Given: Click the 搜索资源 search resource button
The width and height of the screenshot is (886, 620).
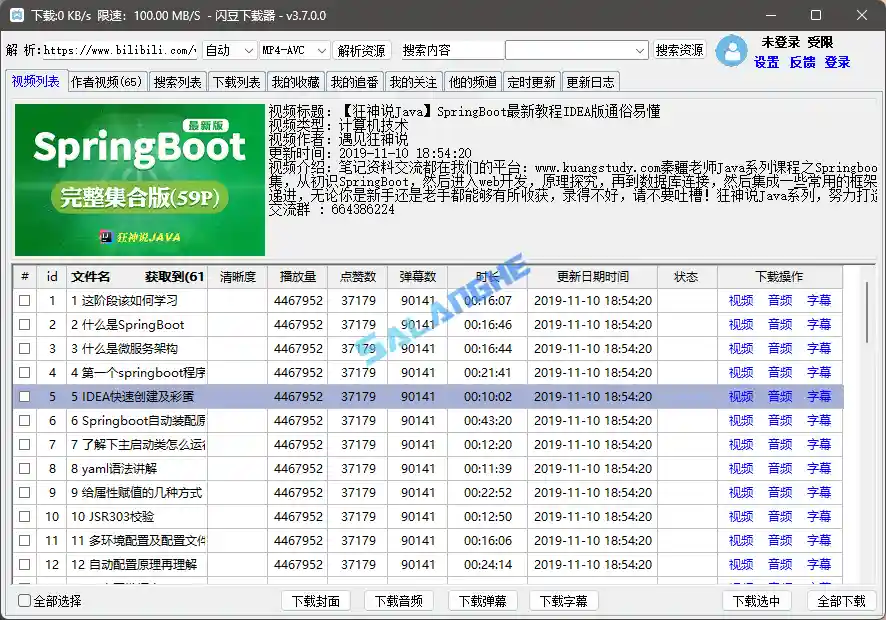Looking at the screenshot, I should pos(680,48).
